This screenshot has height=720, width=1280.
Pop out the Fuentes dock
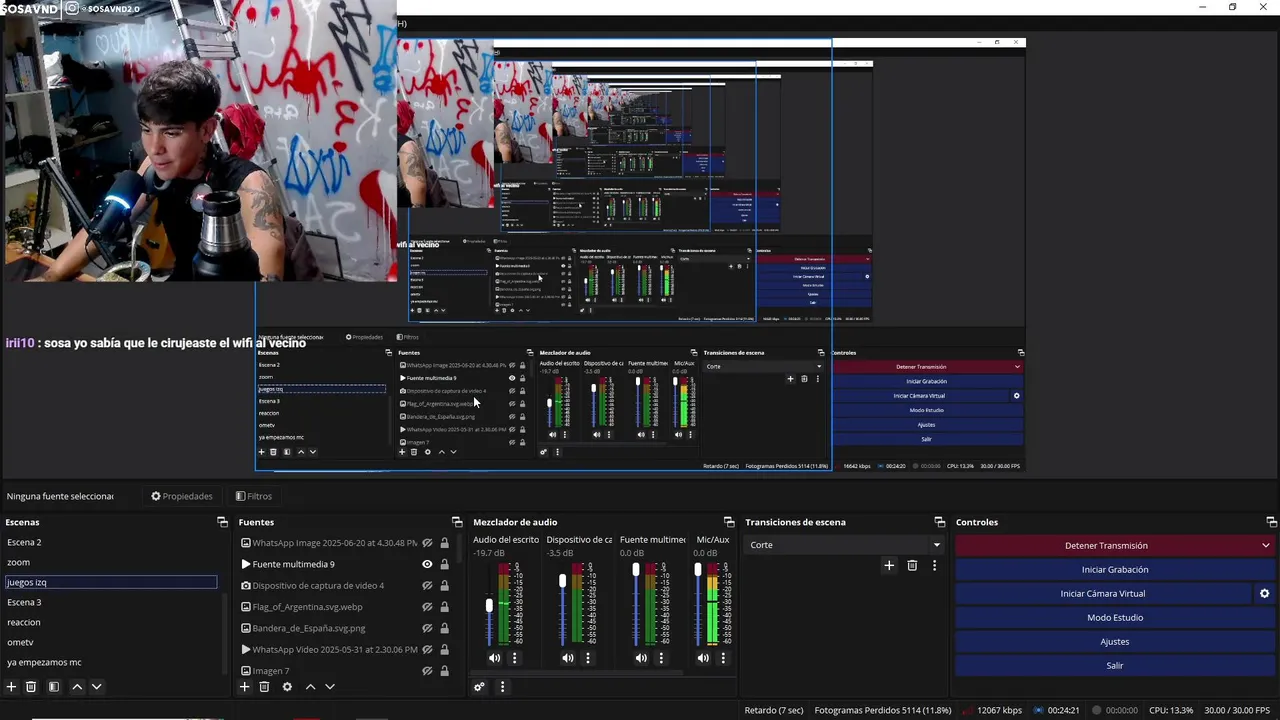(457, 522)
